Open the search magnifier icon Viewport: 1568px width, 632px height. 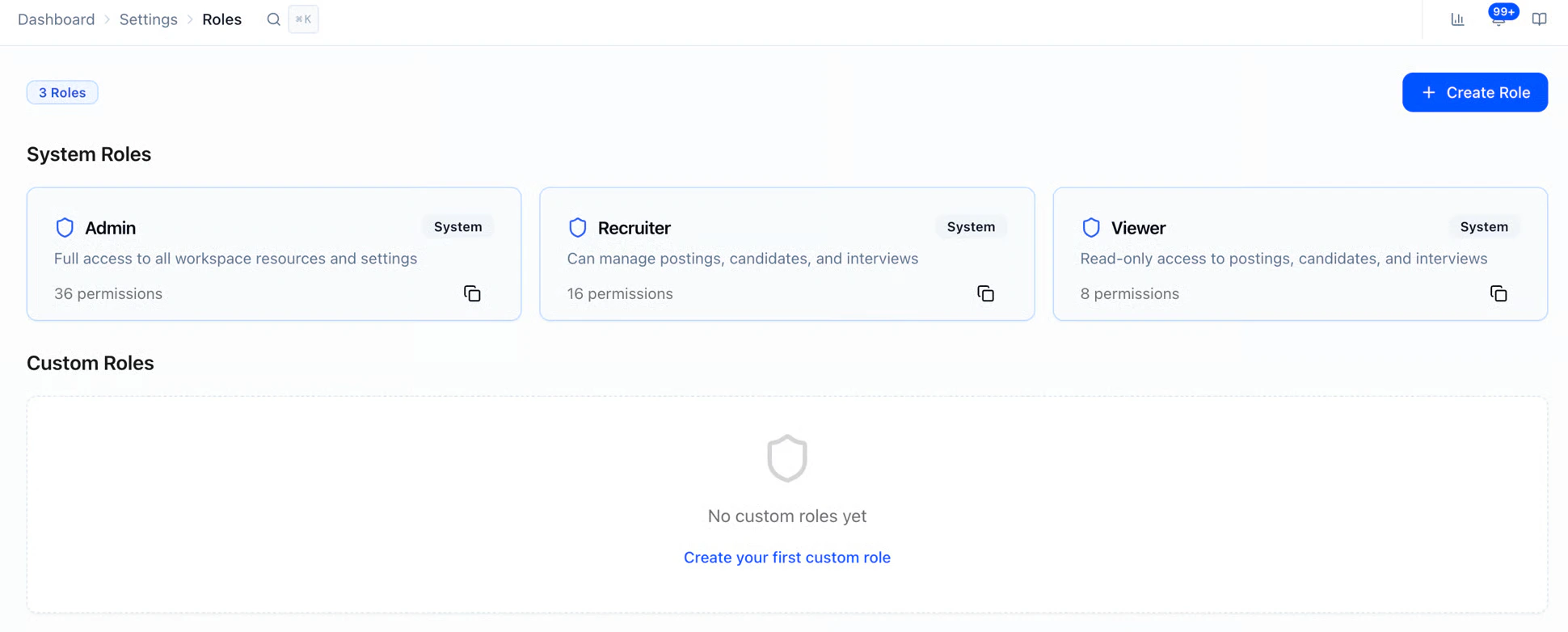(273, 19)
